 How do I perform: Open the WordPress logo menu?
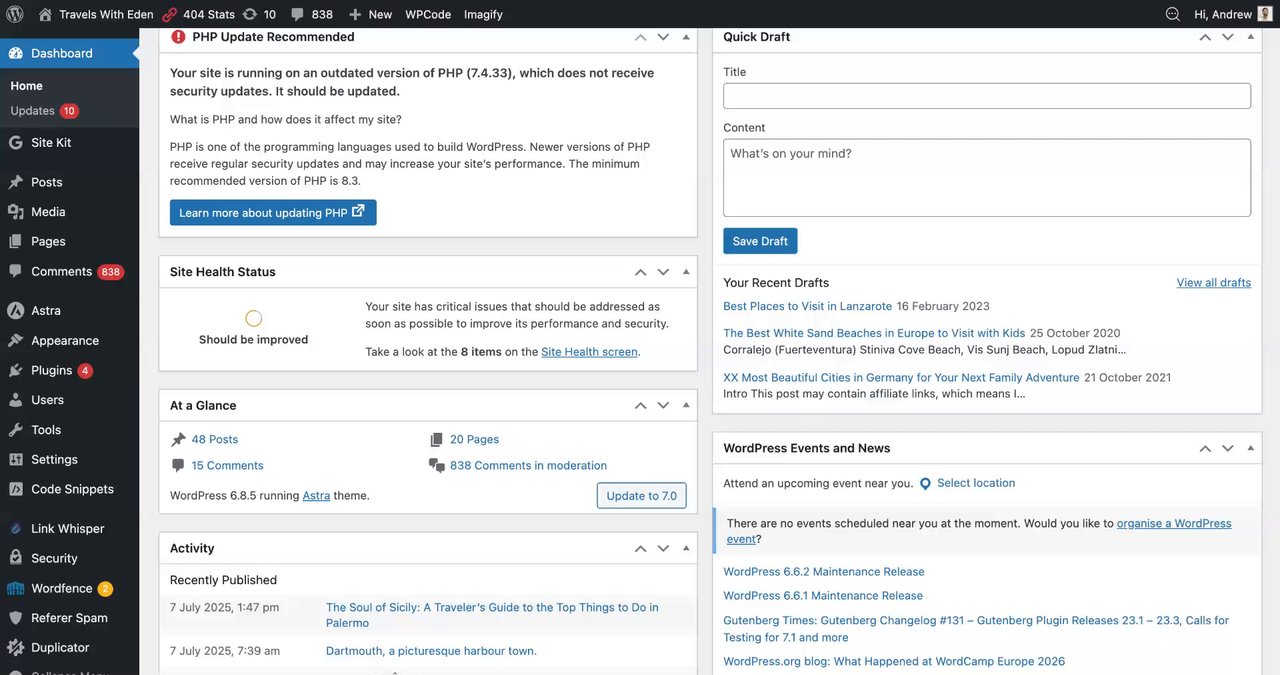point(15,14)
